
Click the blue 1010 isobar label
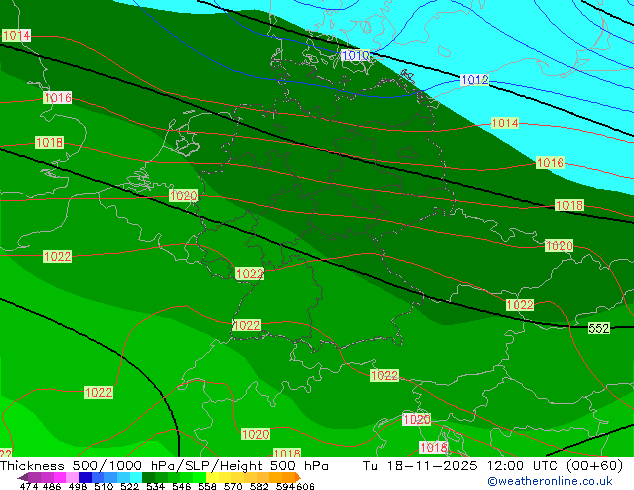click(x=355, y=55)
